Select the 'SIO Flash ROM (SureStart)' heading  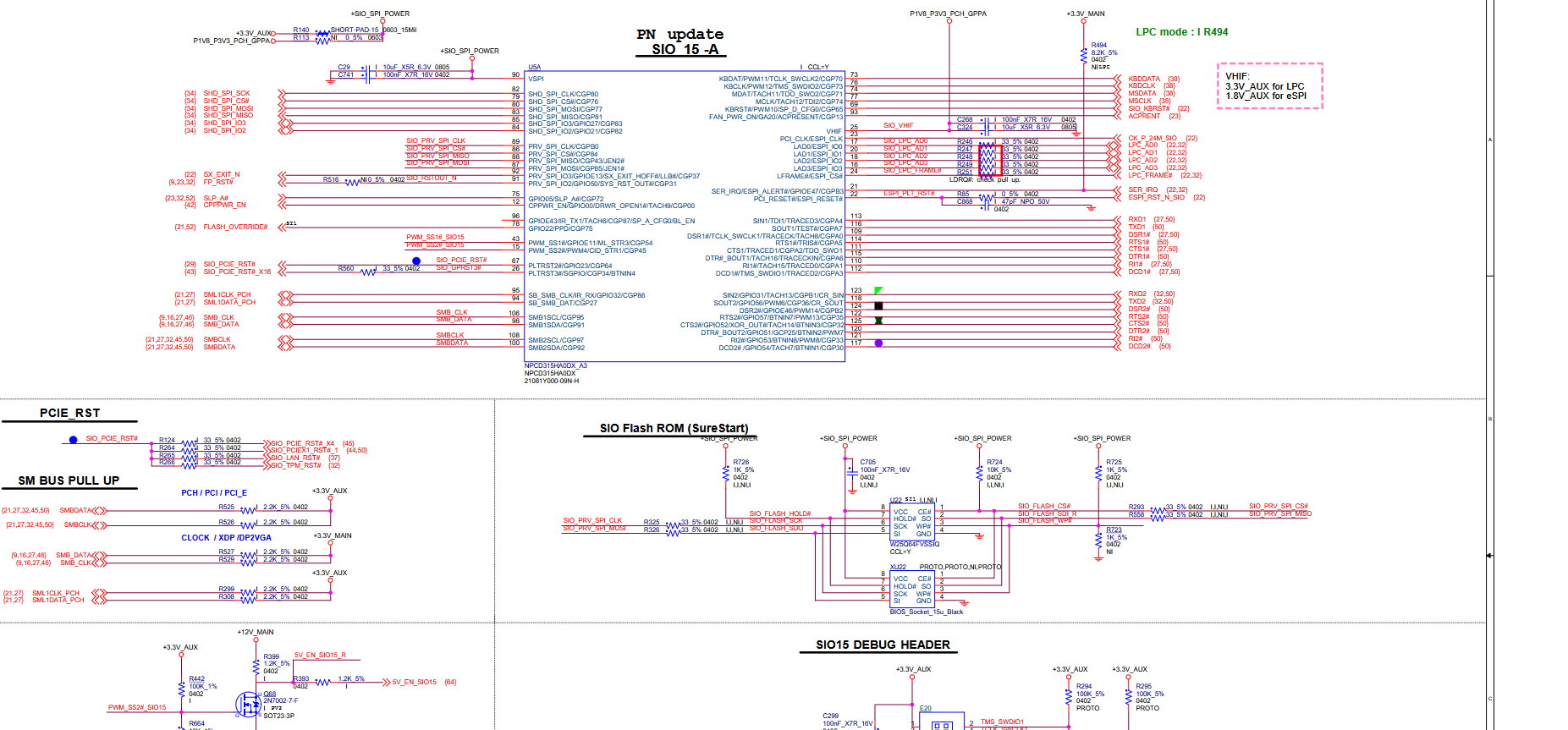(674, 428)
